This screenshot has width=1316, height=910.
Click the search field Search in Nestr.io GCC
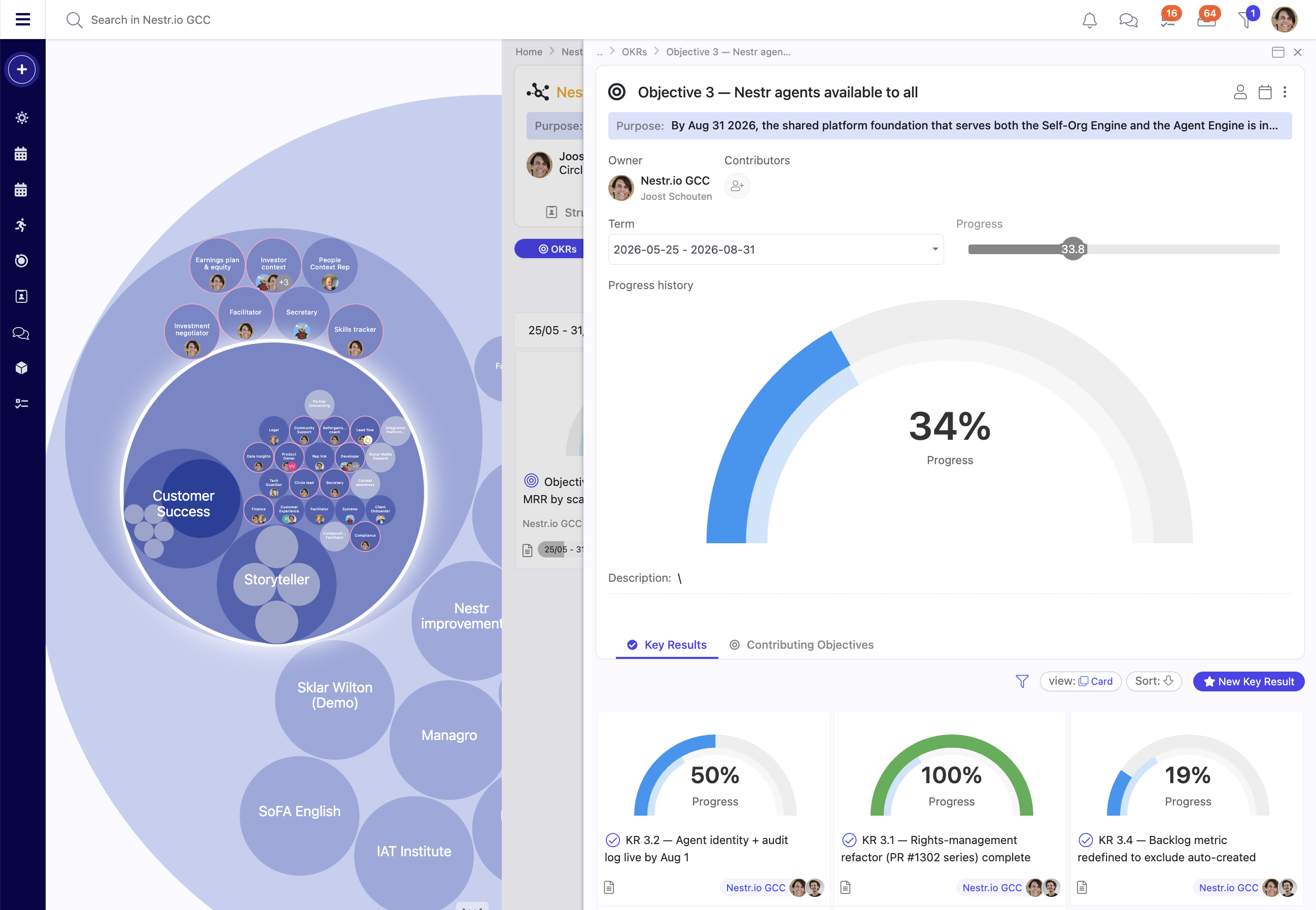click(x=151, y=20)
